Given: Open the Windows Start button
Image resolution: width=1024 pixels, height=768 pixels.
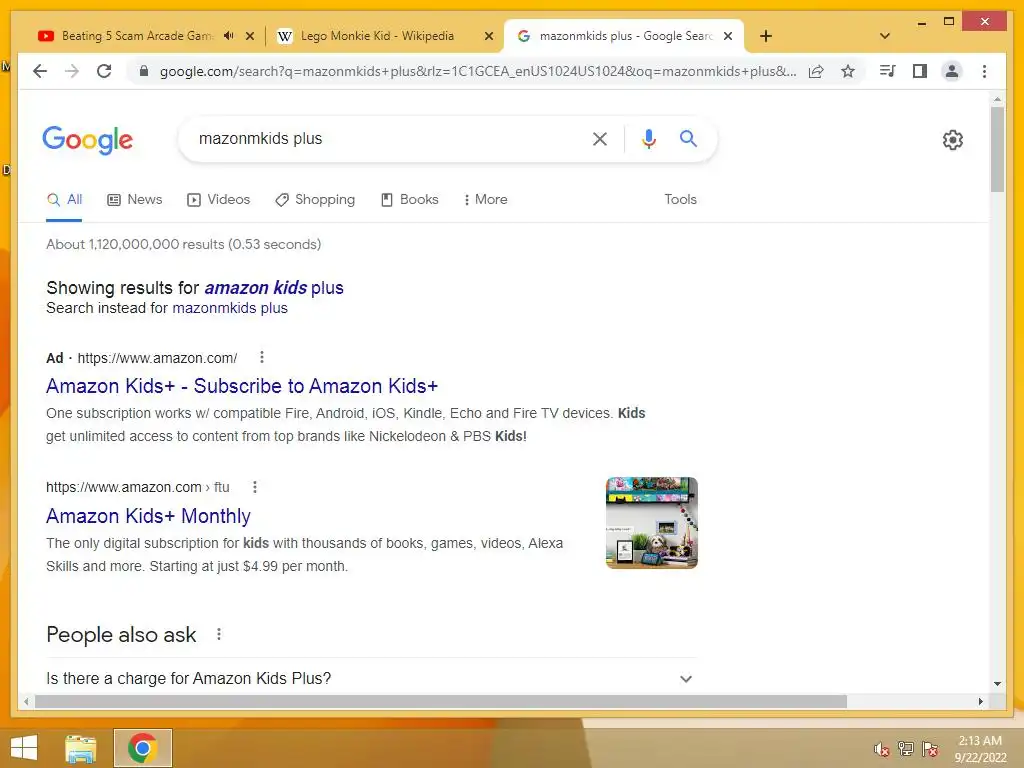Looking at the screenshot, I should click(x=24, y=748).
